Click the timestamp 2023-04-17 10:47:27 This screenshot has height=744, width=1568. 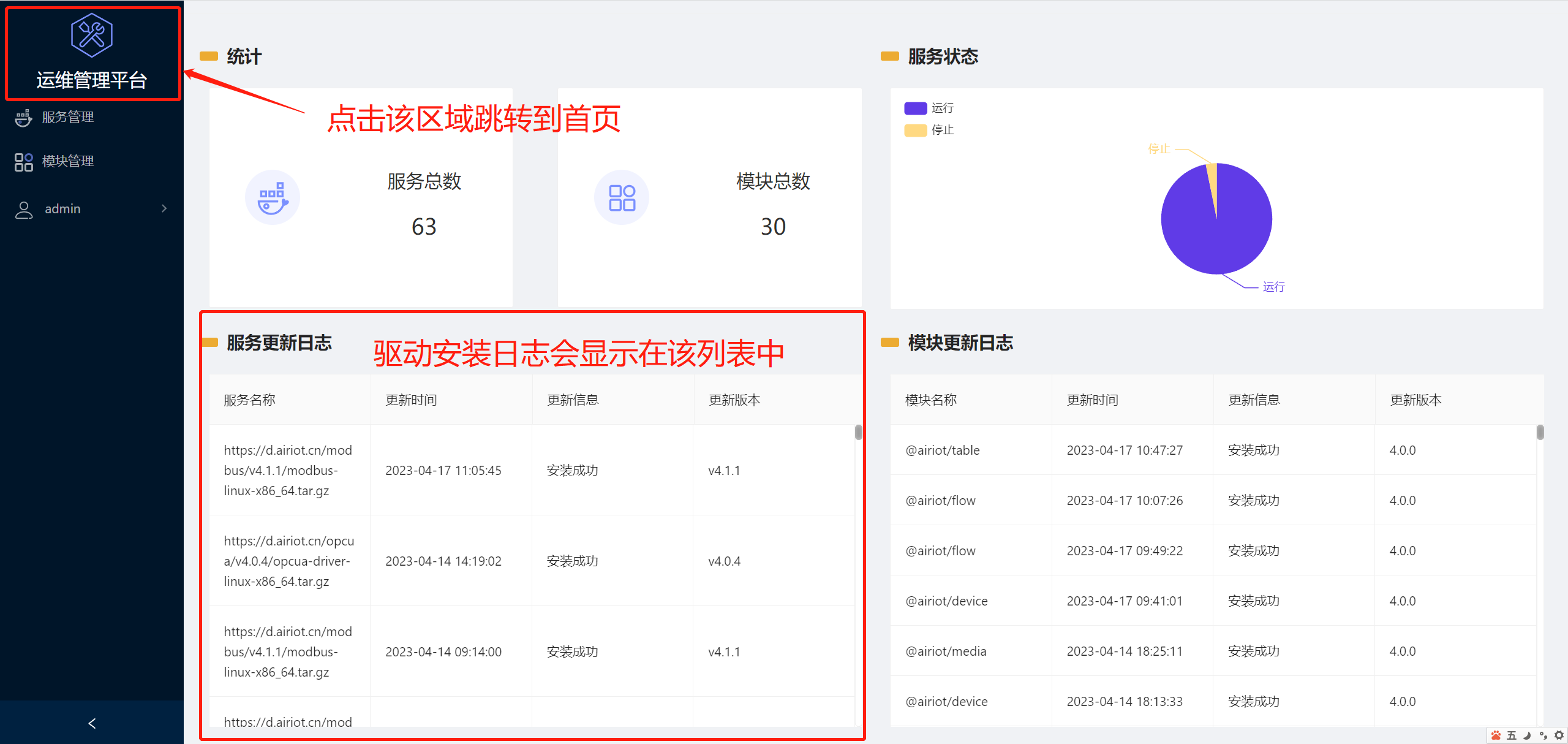(x=1125, y=450)
